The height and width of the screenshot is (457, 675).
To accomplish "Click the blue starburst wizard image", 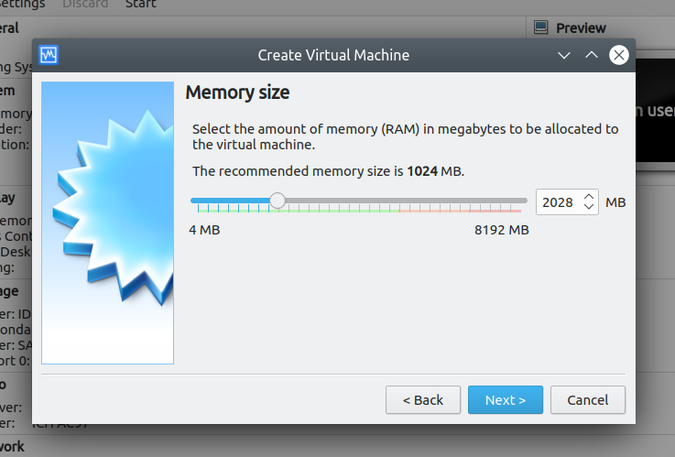I will tap(108, 222).
